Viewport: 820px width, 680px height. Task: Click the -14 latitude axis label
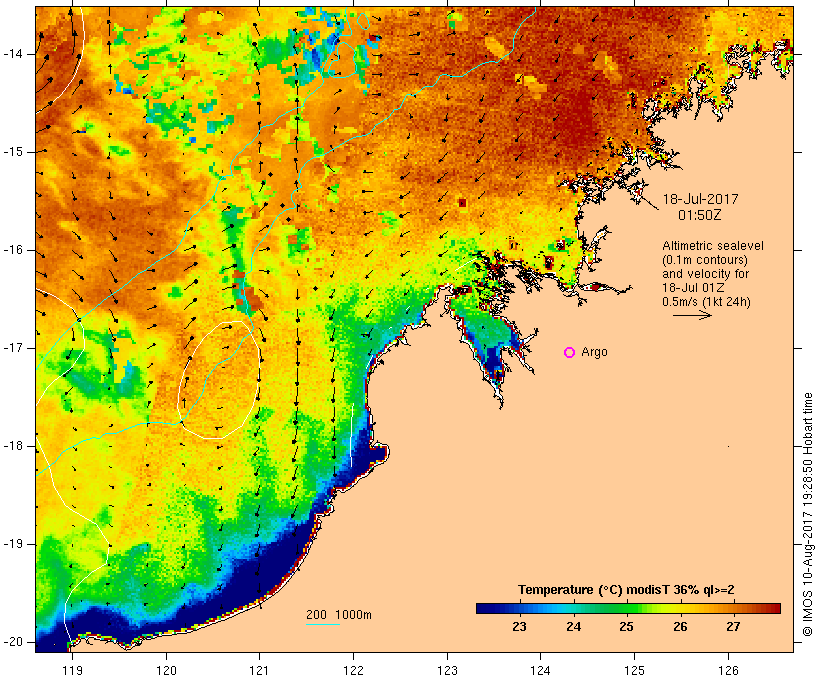tap(13, 54)
